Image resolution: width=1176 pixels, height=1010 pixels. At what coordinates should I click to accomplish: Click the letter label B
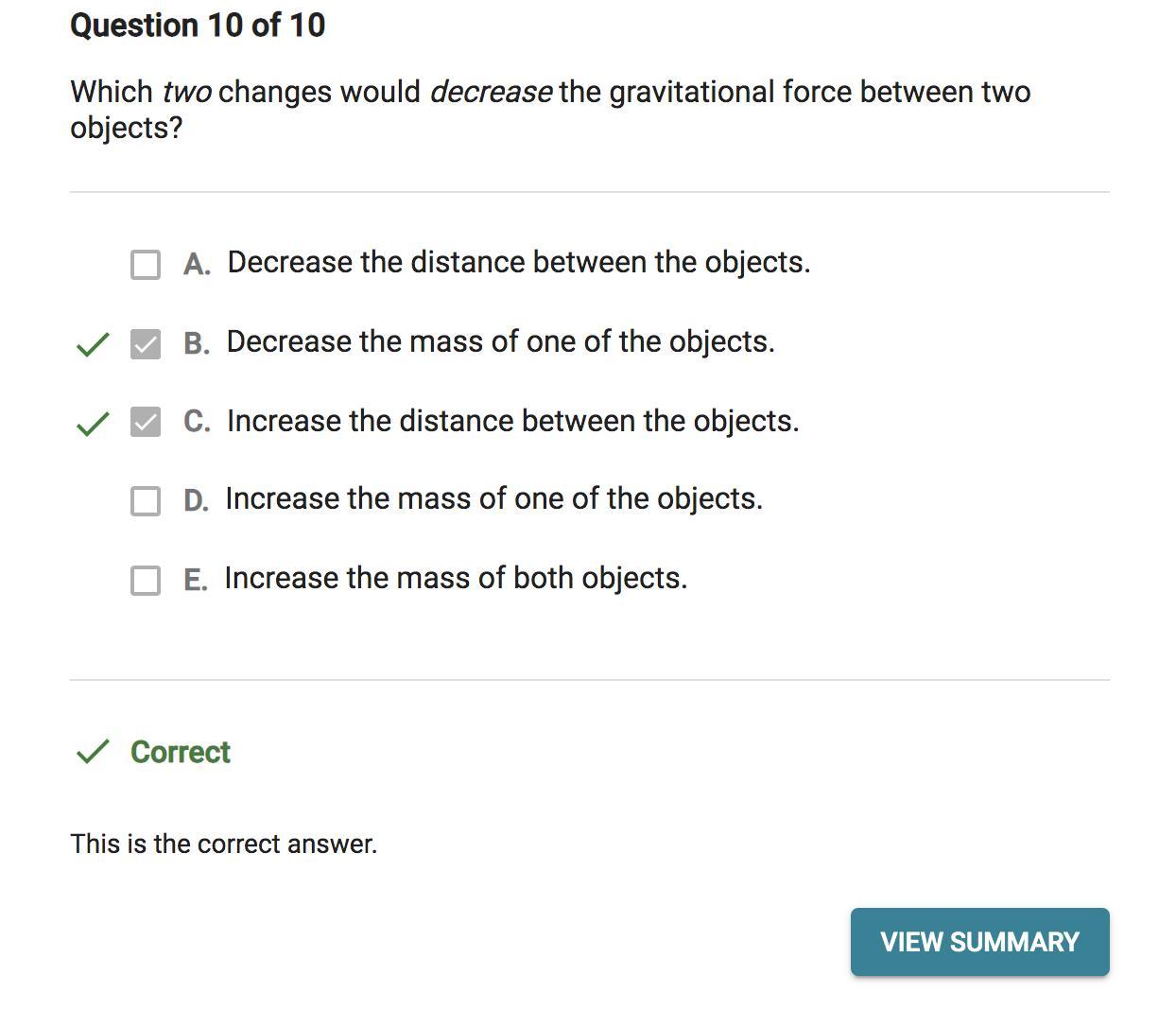(x=198, y=344)
